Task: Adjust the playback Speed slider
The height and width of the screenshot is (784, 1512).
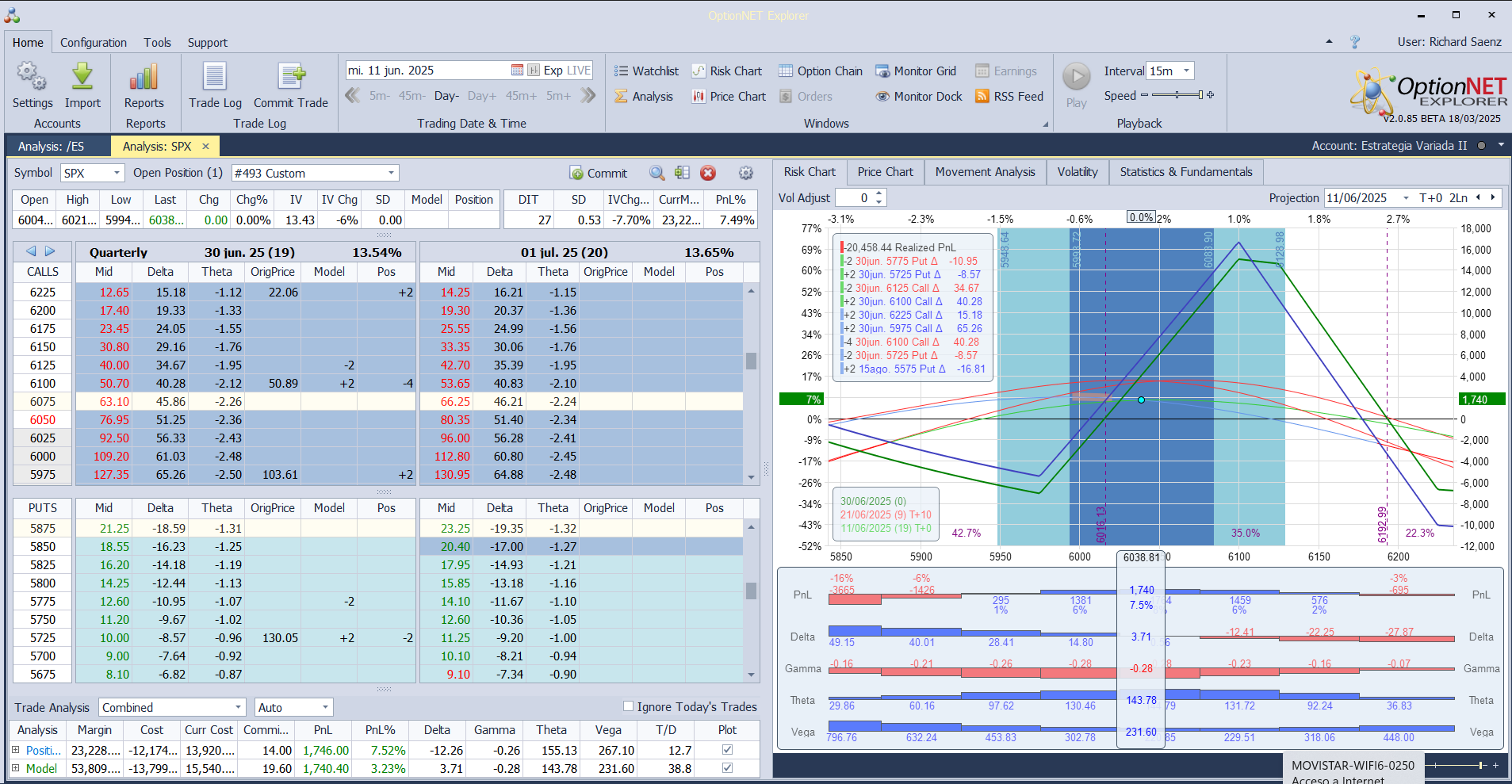Action: (1177, 95)
